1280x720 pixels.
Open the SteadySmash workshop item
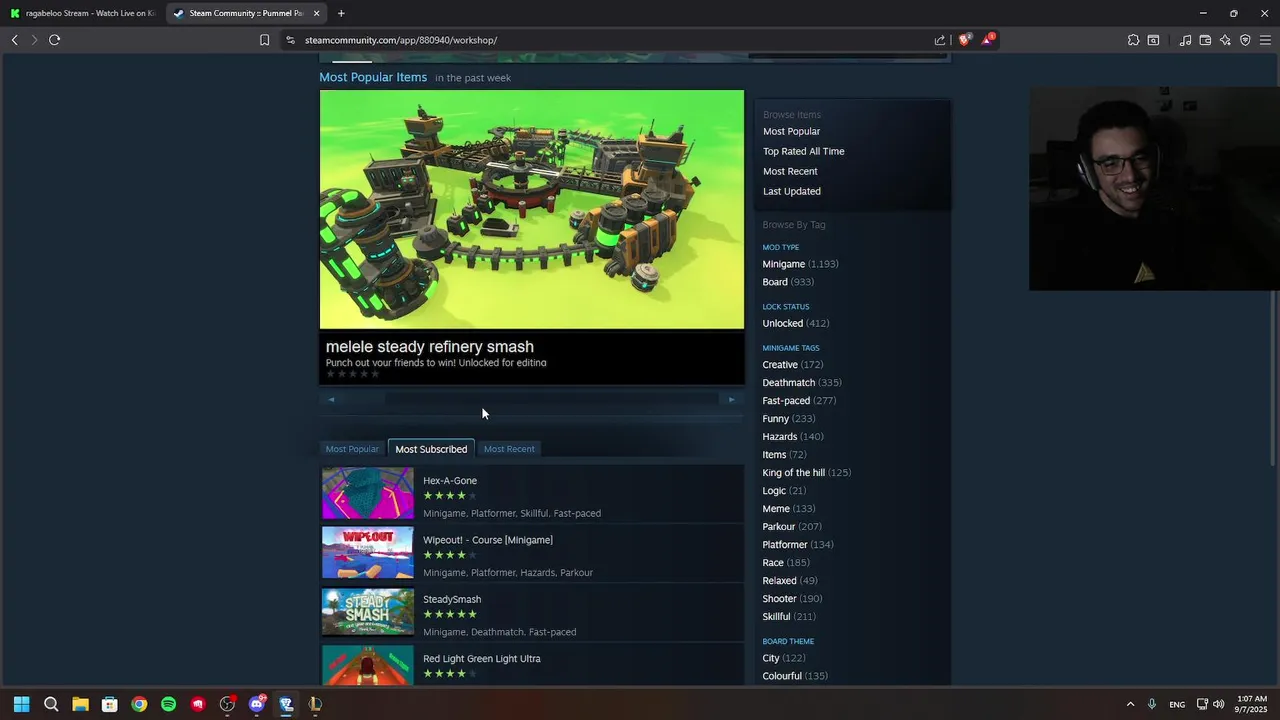pos(452,599)
